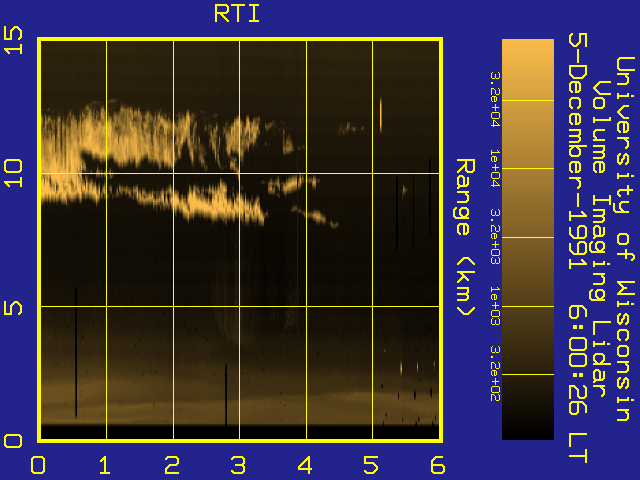Screen dimensions: 640x480
Task: Click x-axis tick label 4
Action: pyautogui.click(x=305, y=465)
